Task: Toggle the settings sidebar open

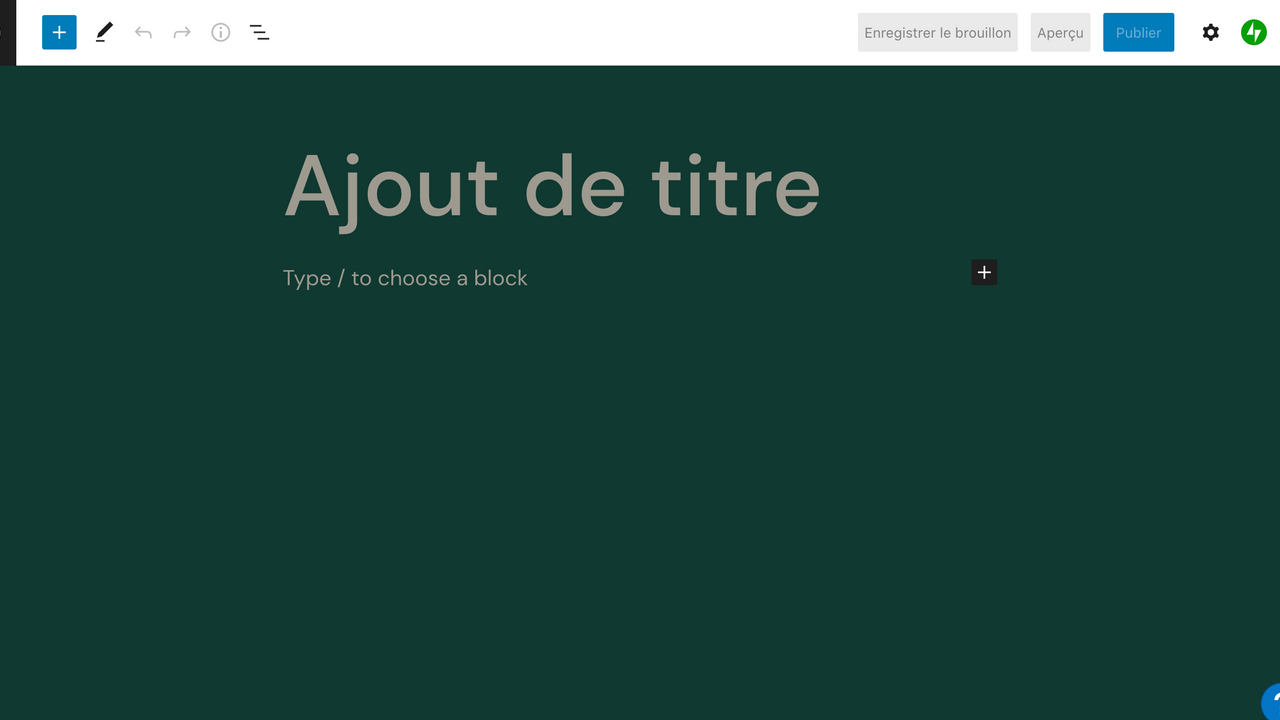Action: tap(1210, 32)
